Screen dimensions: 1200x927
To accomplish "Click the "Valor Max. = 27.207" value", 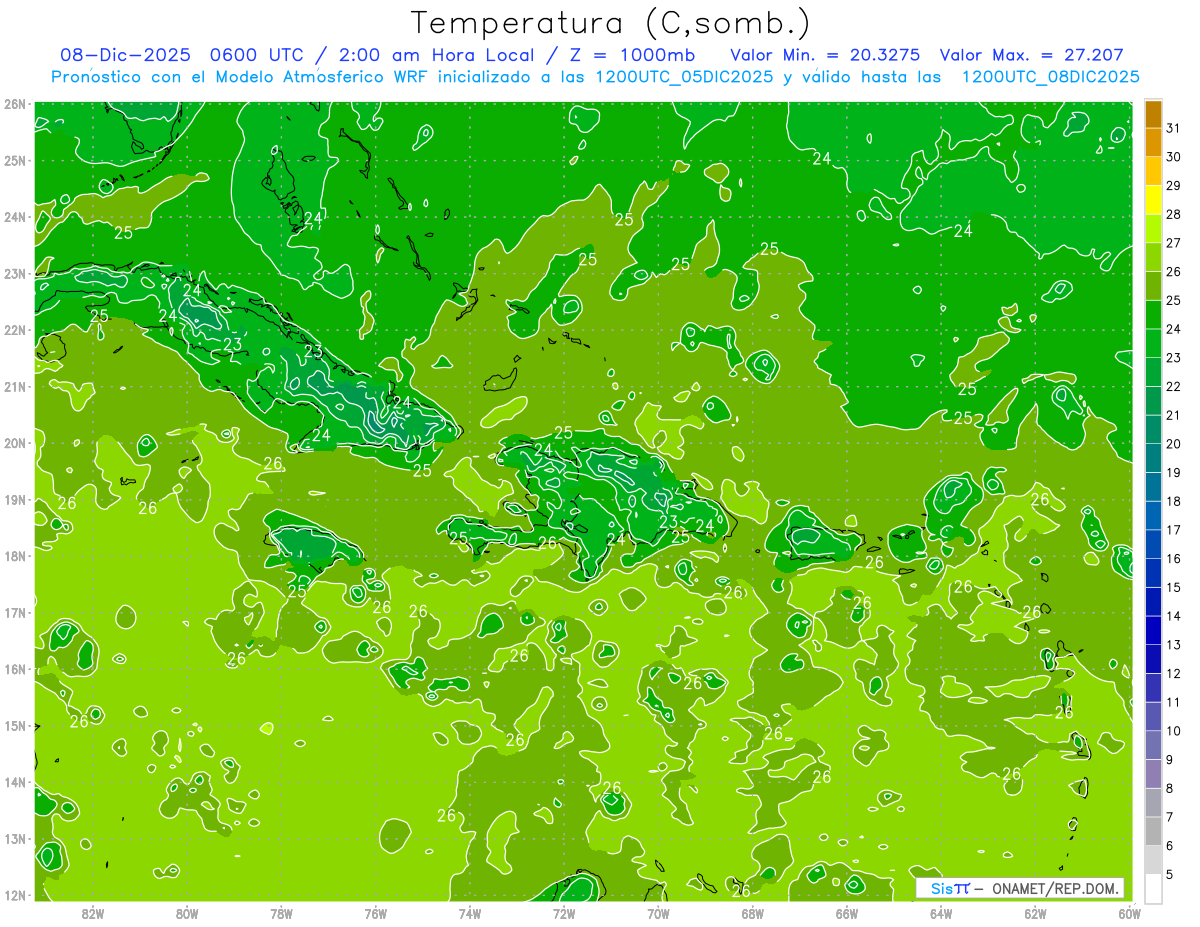I will [1032, 55].
